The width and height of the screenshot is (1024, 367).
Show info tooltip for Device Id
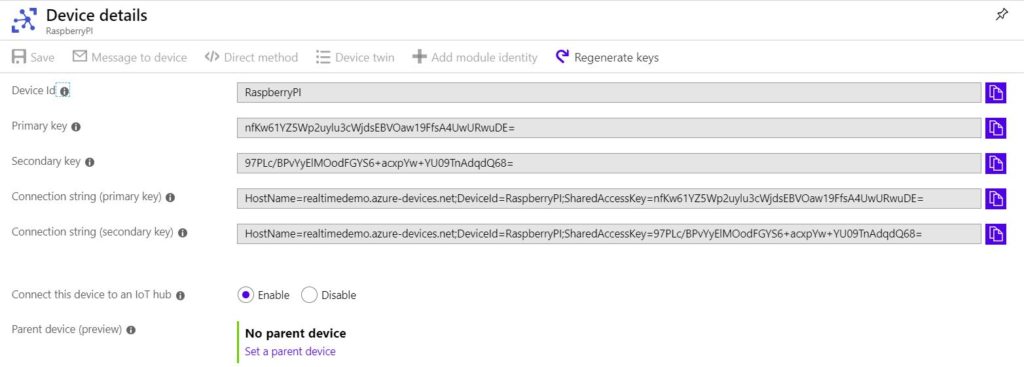[x=64, y=92]
